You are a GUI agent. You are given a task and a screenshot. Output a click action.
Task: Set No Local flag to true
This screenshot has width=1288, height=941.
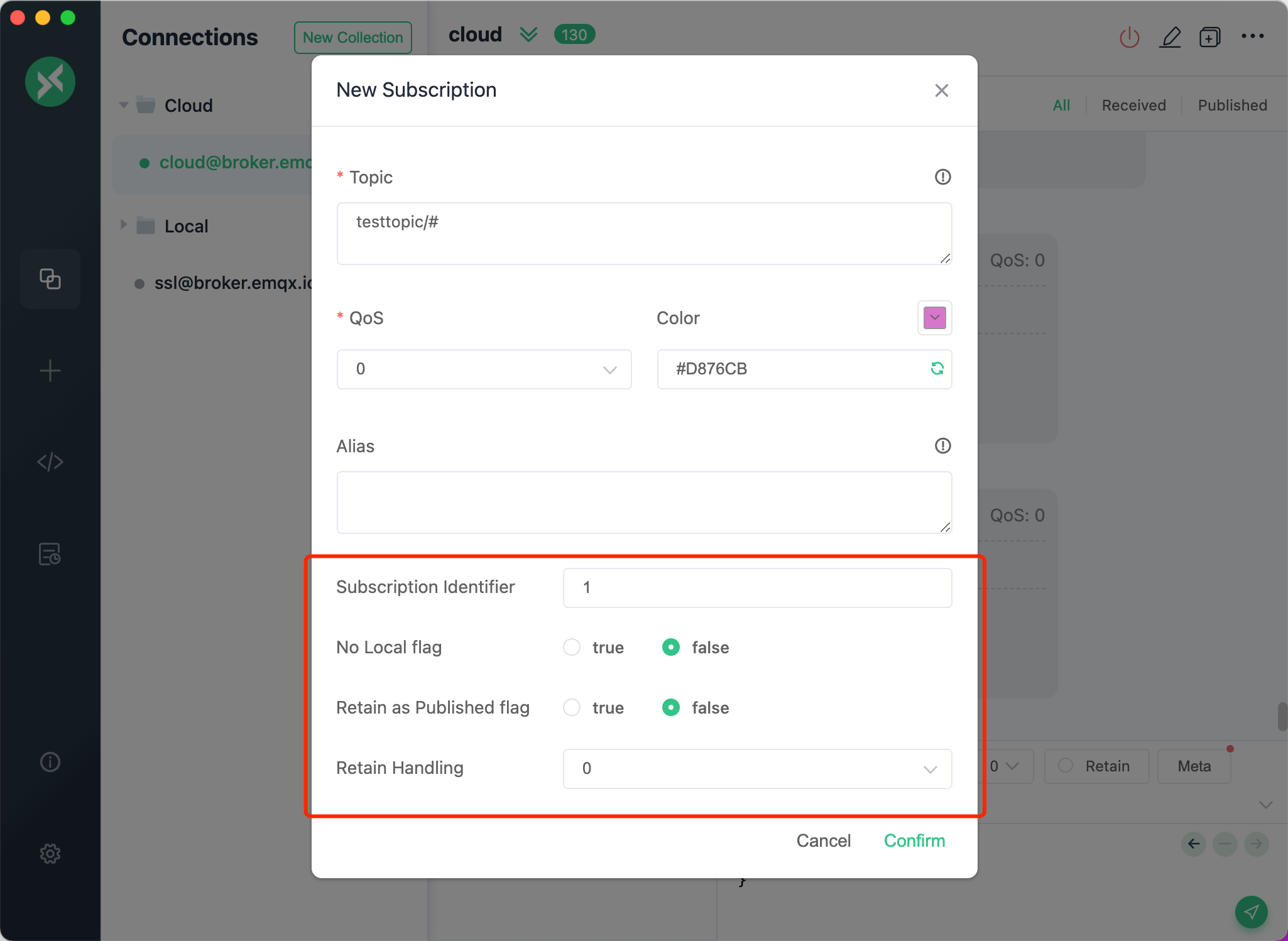coord(572,647)
